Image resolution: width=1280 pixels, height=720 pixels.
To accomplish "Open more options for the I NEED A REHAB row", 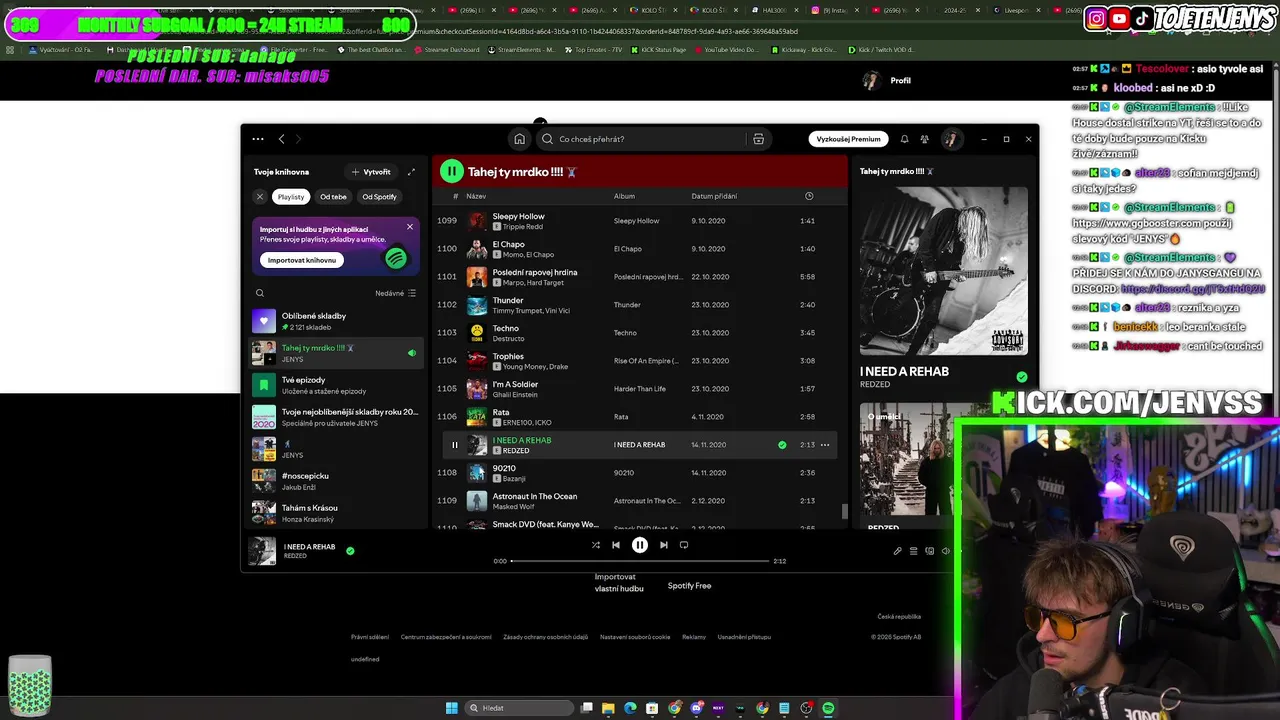I will click(825, 445).
